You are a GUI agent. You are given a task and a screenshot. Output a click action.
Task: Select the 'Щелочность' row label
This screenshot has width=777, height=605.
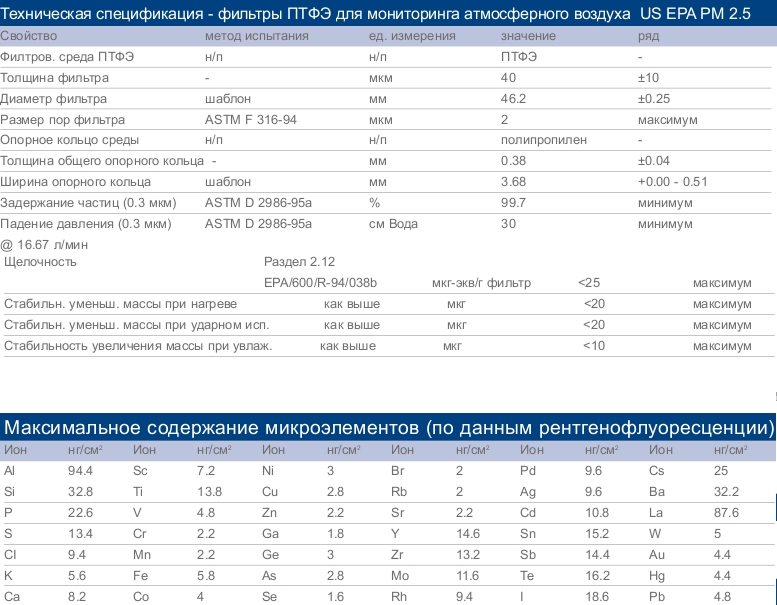[40, 262]
